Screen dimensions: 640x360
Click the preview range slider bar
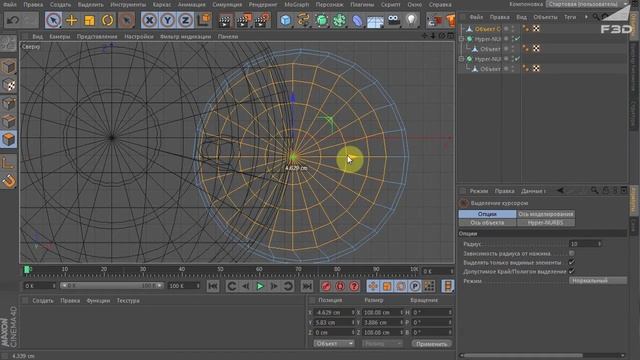111,286
